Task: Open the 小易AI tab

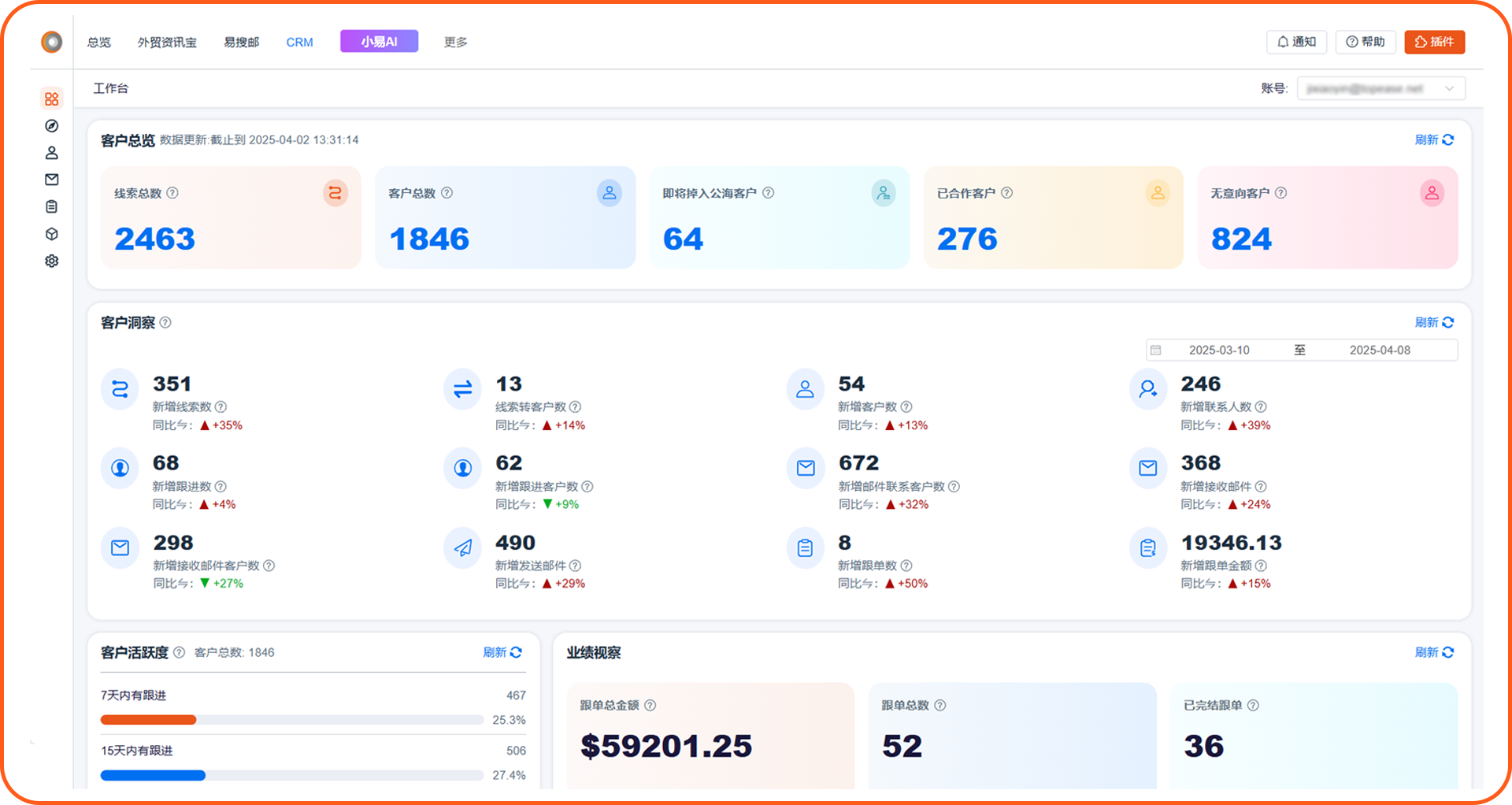Action: pyautogui.click(x=379, y=41)
